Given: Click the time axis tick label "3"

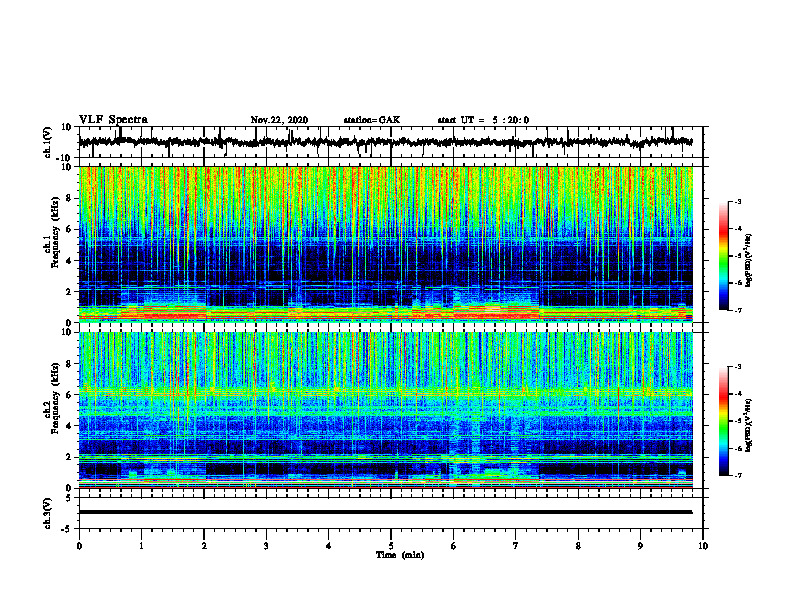Looking at the screenshot, I should [266, 546].
